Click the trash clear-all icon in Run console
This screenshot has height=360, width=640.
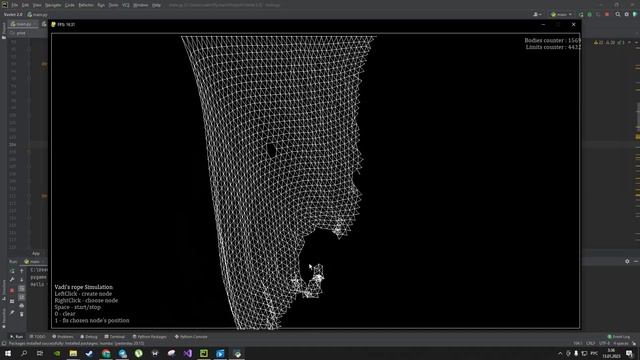[22, 314]
